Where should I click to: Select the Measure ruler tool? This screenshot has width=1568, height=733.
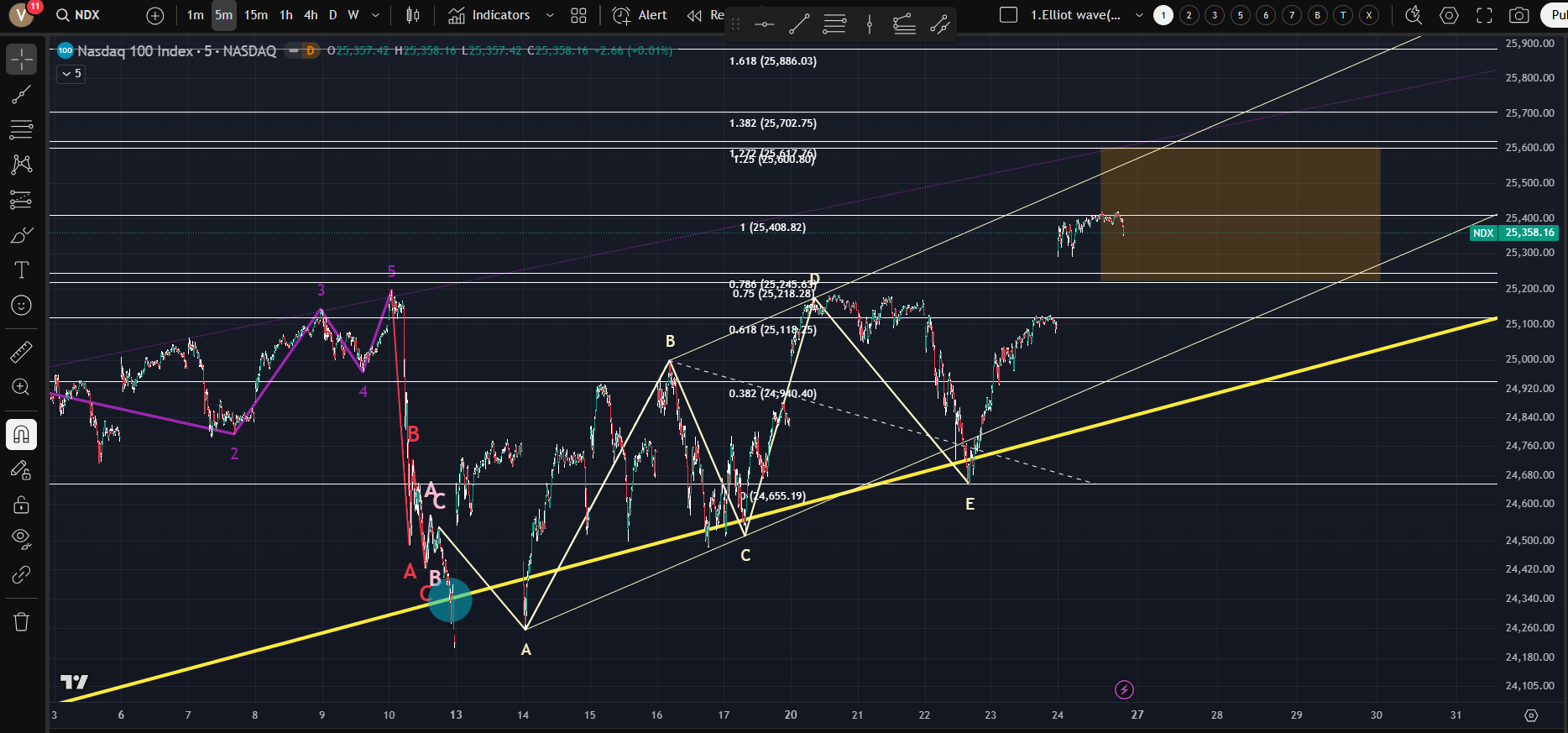point(21,352)
